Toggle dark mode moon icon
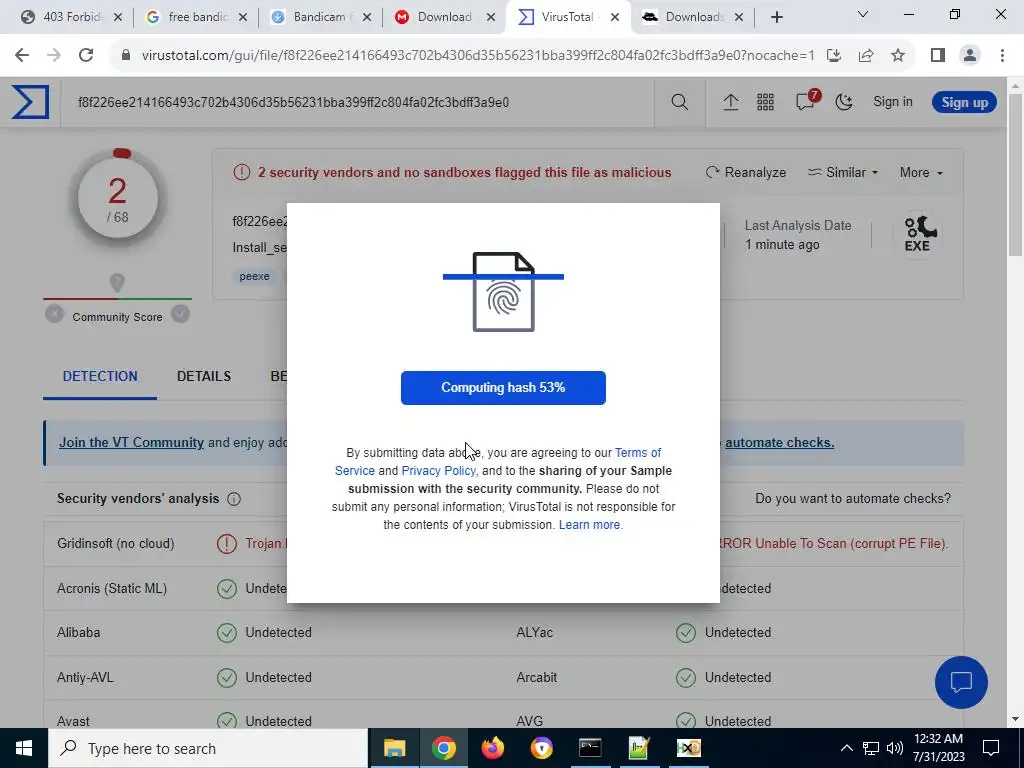 [844, 102]
